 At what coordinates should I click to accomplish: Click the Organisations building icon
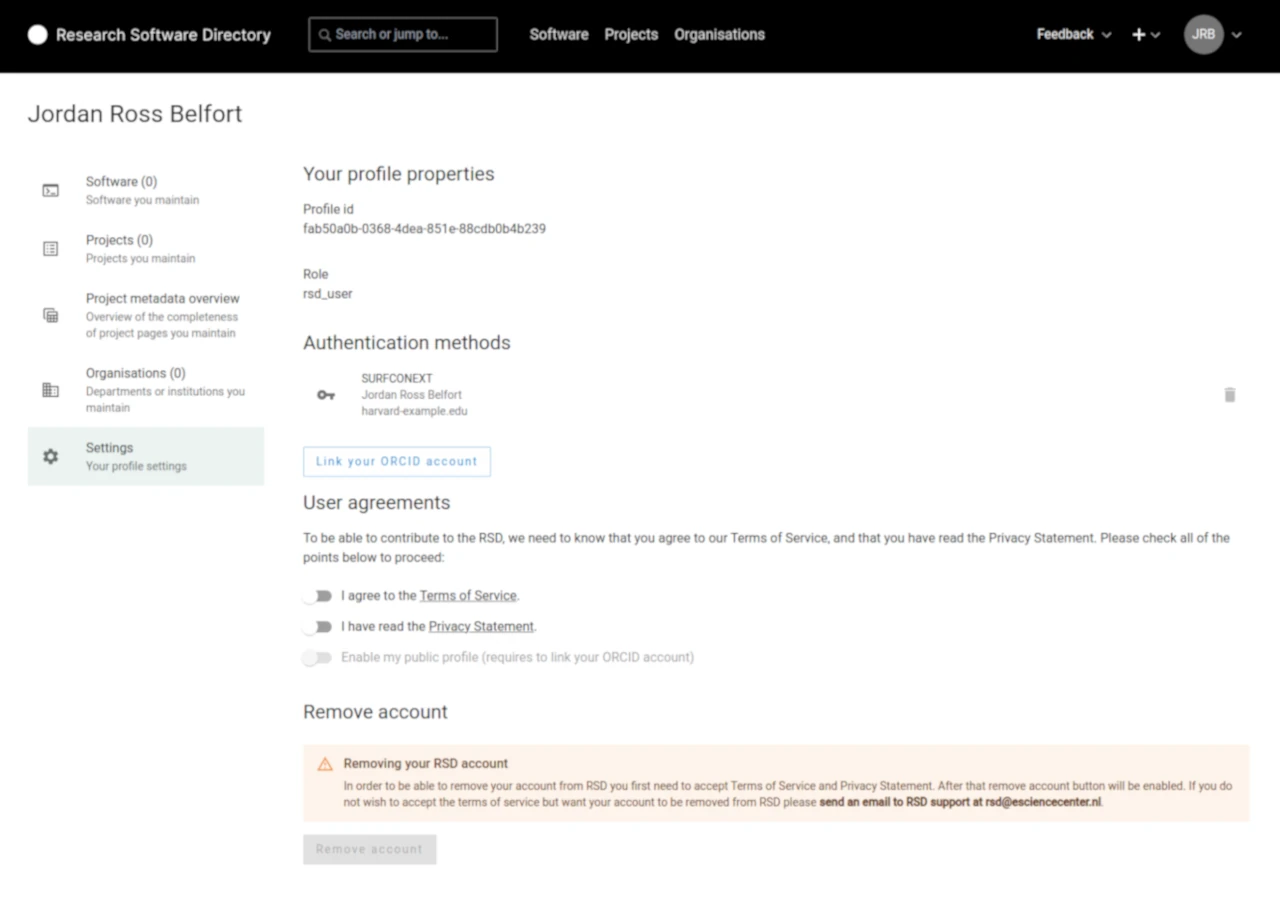pos(51,390)
